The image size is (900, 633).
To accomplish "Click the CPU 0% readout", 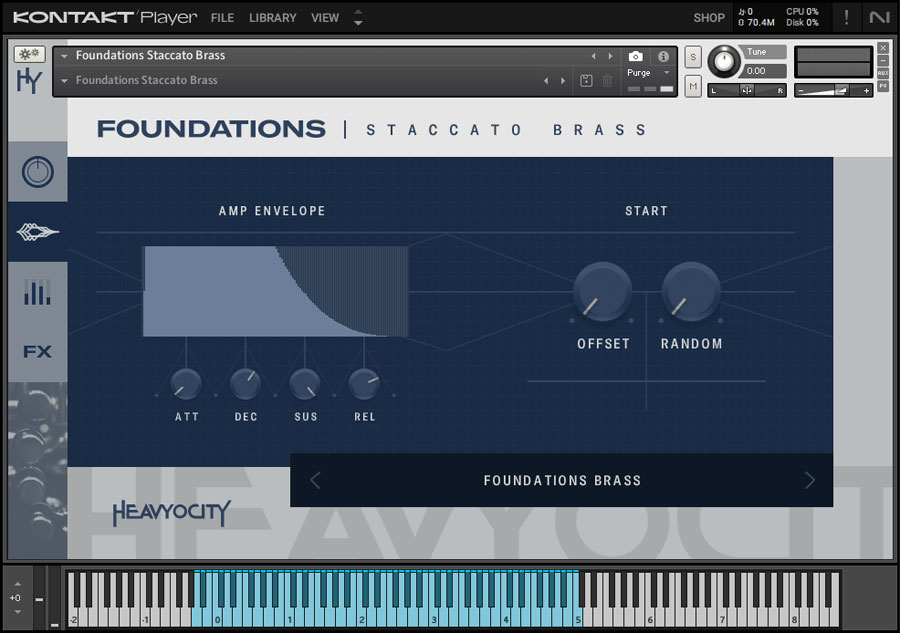I will pos(802,11).
